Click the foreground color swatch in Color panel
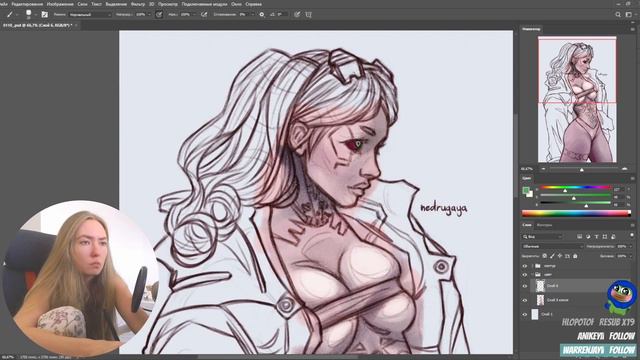640x360 pixels. click(526, 191)
